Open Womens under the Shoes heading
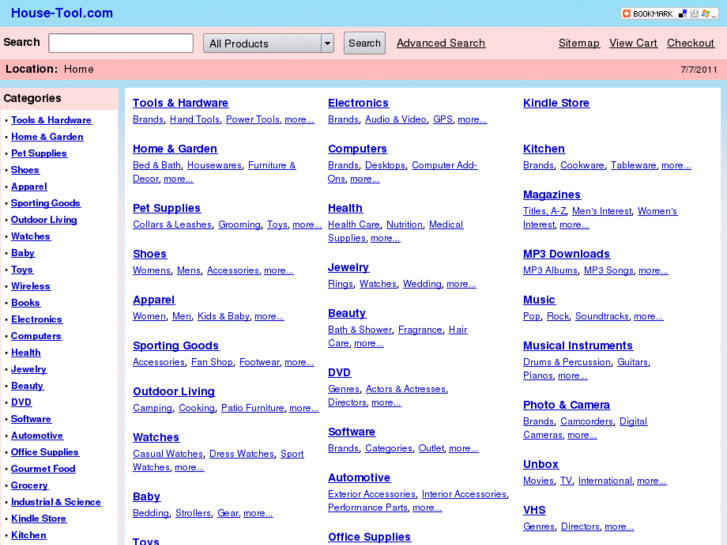 coord(152,271)
